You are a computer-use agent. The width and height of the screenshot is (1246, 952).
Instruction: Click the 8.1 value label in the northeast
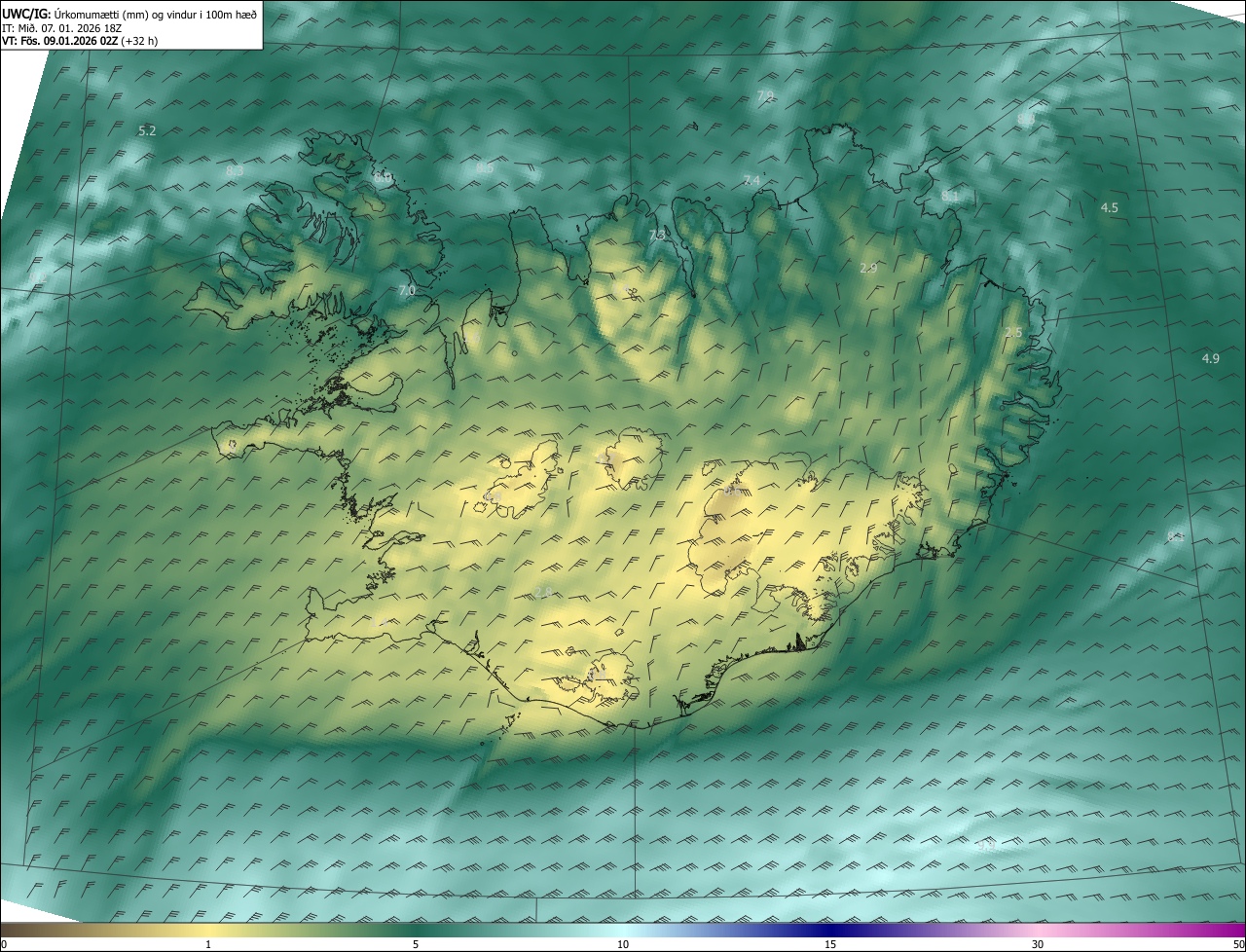point(950,196)
